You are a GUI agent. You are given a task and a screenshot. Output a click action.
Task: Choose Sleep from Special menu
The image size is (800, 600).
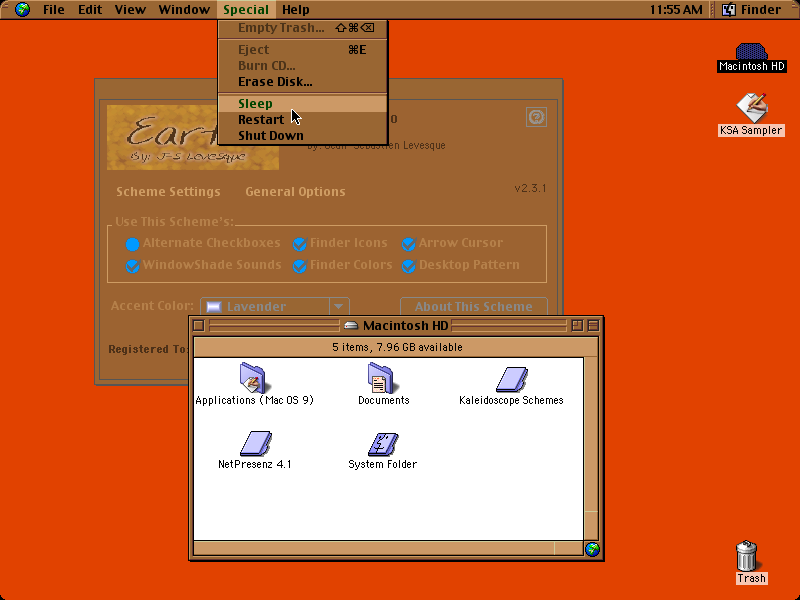tap(303, 104)
